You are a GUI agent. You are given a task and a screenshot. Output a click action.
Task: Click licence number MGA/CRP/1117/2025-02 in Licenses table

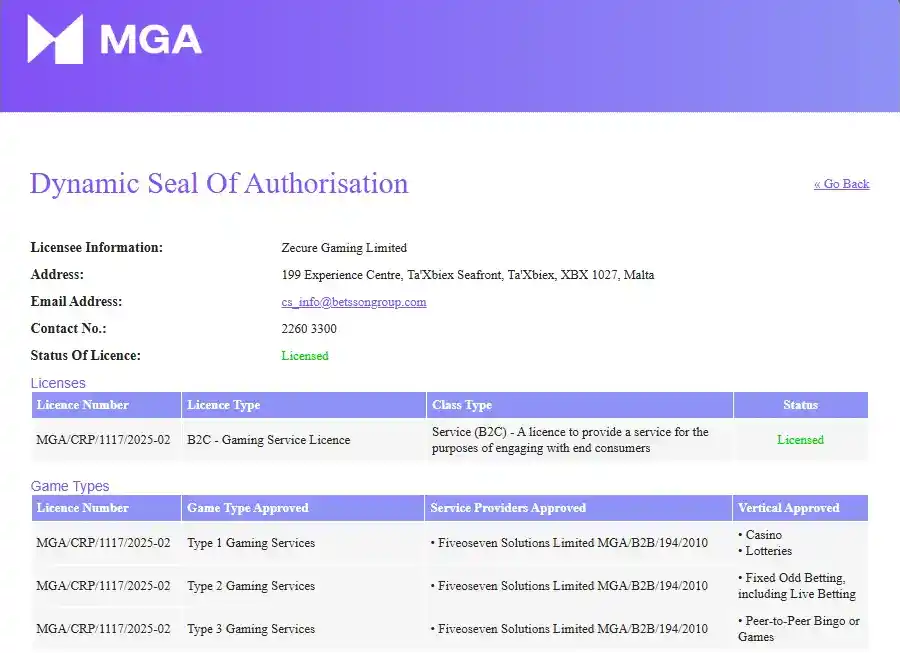pos(103,440)
